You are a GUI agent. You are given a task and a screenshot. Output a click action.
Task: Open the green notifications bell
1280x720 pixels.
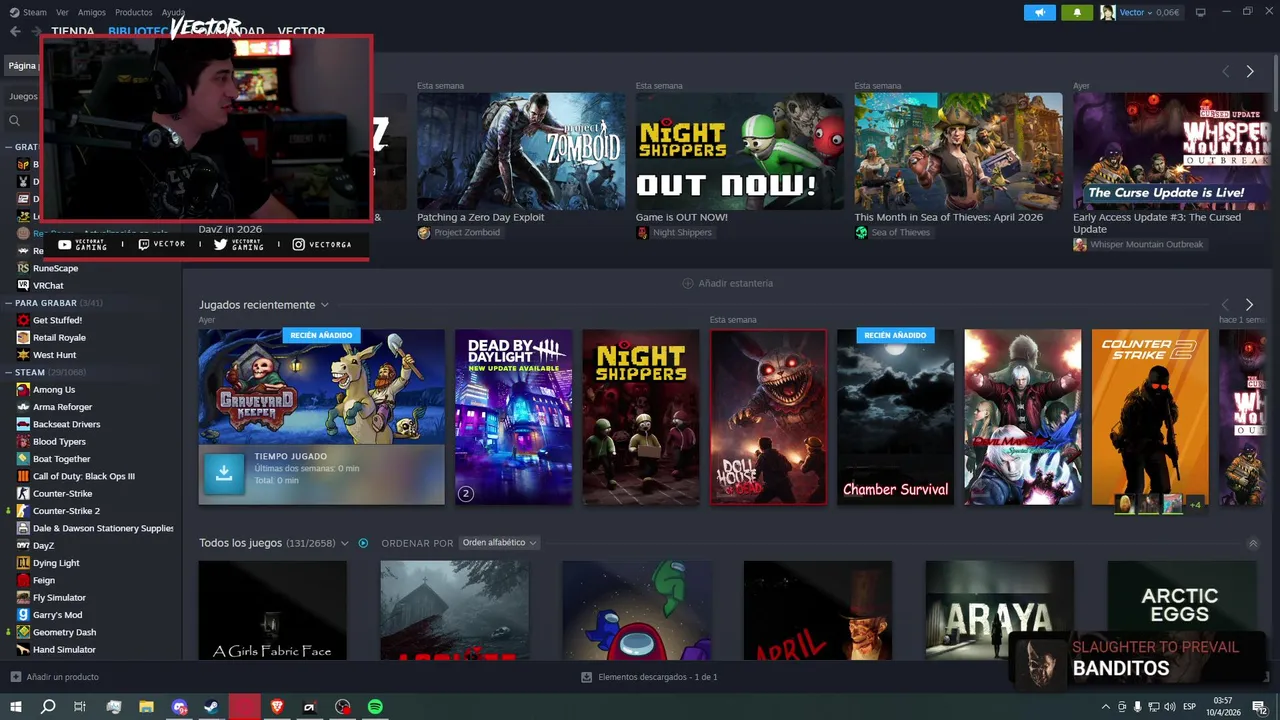pos(1077,12)
